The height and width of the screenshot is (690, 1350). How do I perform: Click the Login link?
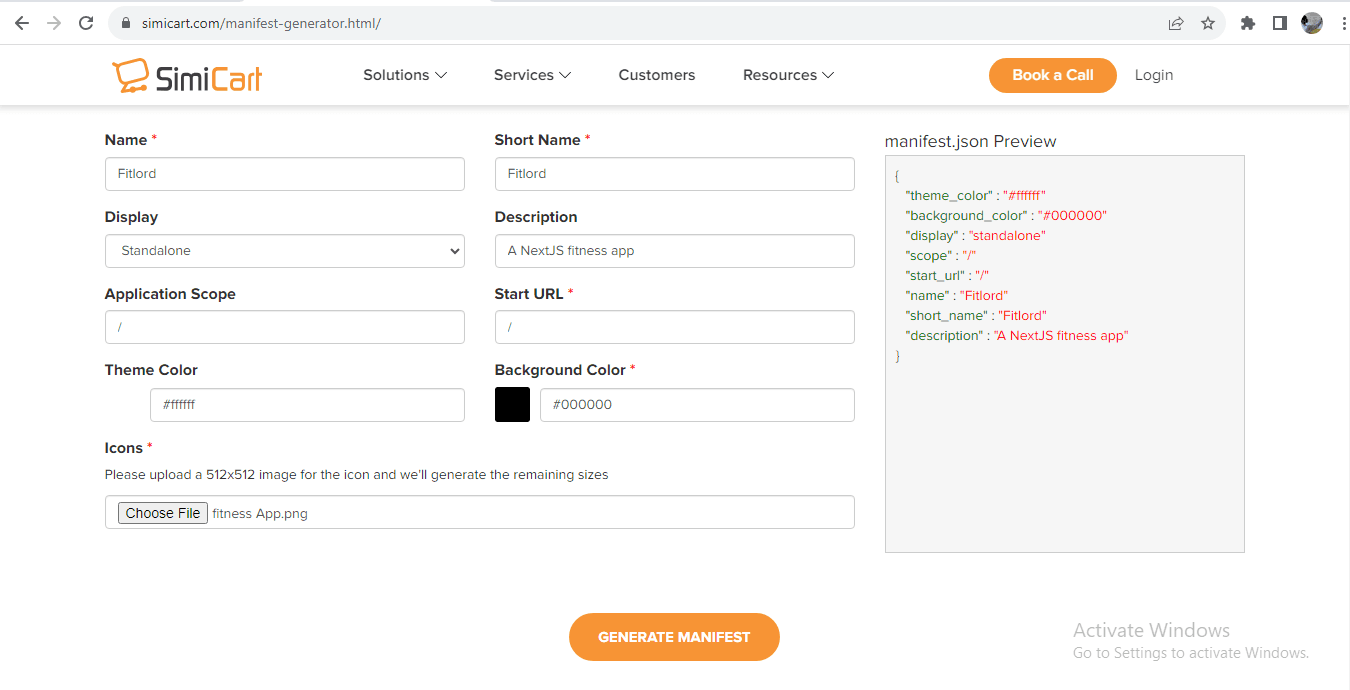(1153, 75)
